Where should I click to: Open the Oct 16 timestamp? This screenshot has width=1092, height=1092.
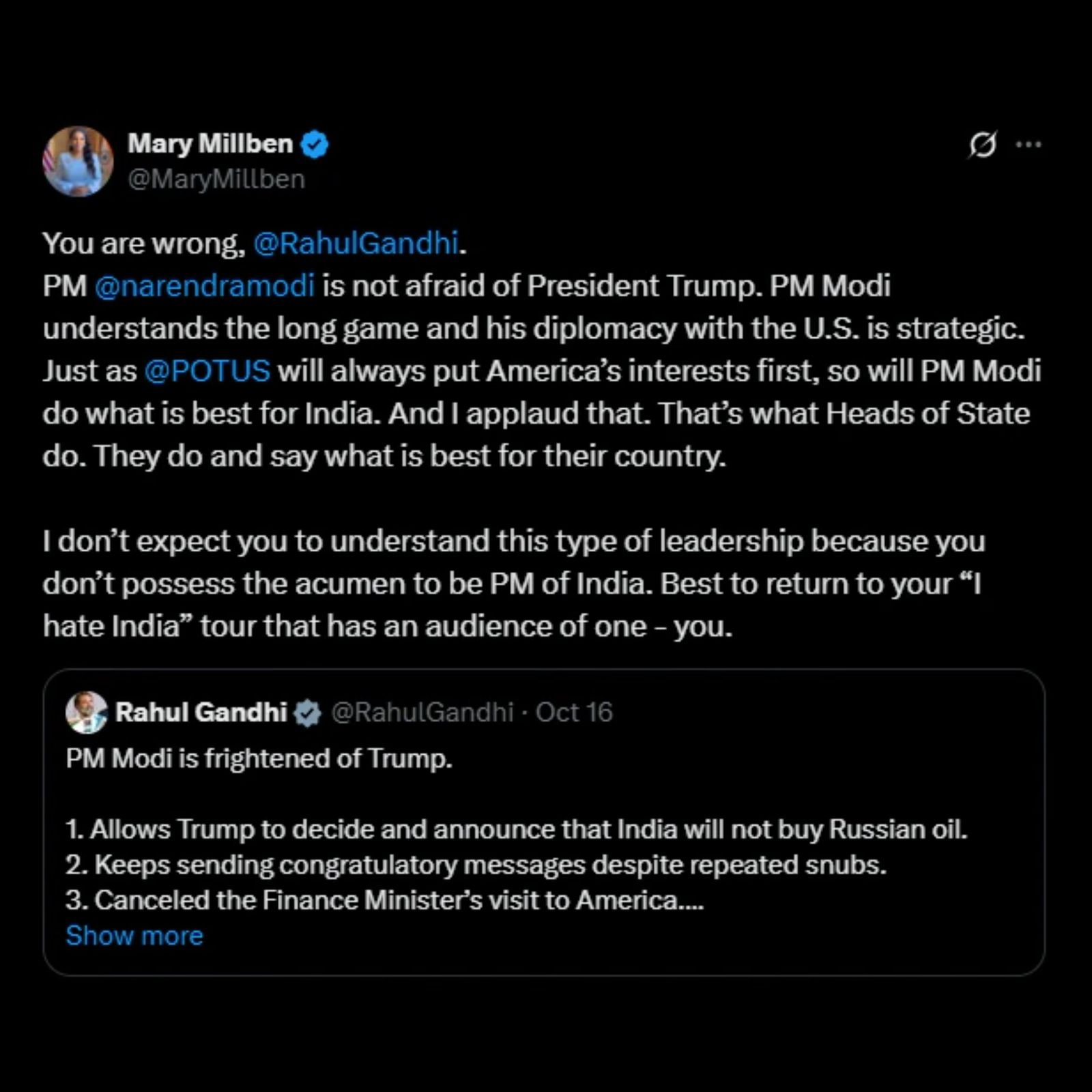click(x=574, y=713)
